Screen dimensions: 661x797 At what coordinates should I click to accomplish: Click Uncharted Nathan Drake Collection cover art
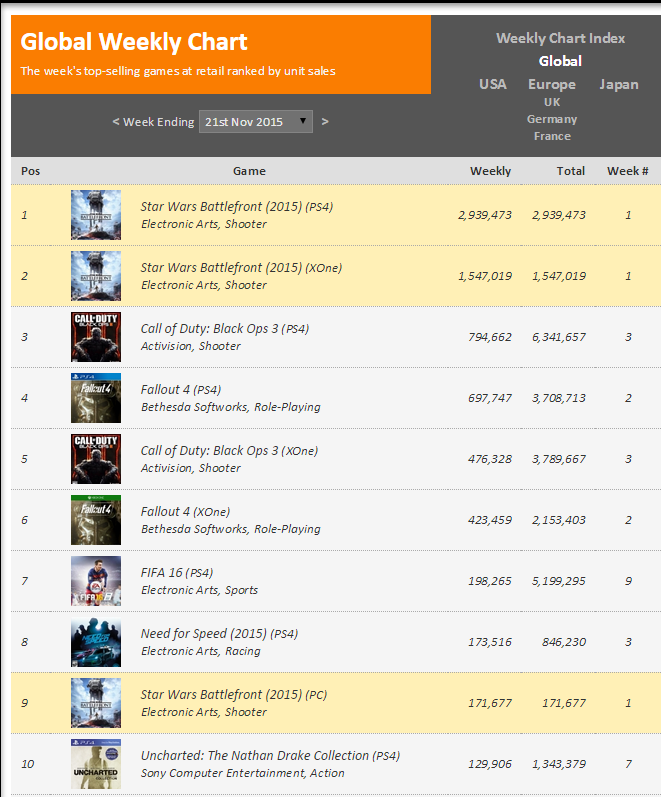pyautogui.click(x=96, y=764)
